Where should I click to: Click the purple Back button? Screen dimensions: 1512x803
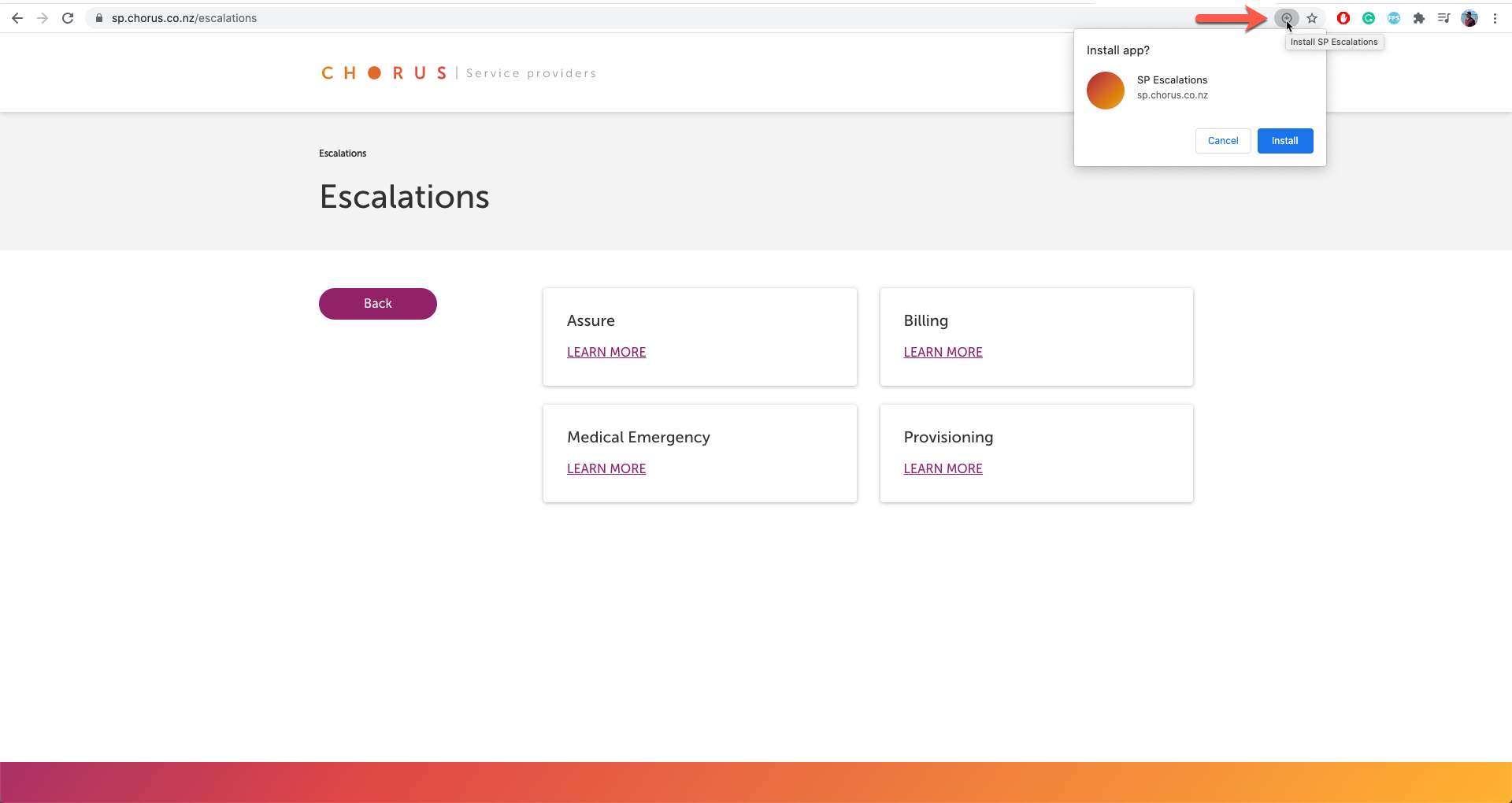click(378, 304)
